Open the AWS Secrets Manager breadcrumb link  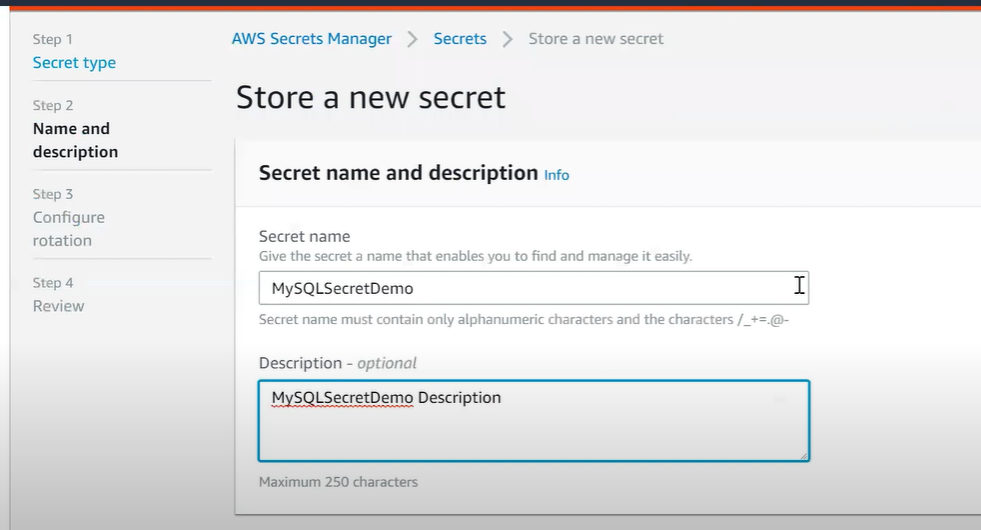312,39
